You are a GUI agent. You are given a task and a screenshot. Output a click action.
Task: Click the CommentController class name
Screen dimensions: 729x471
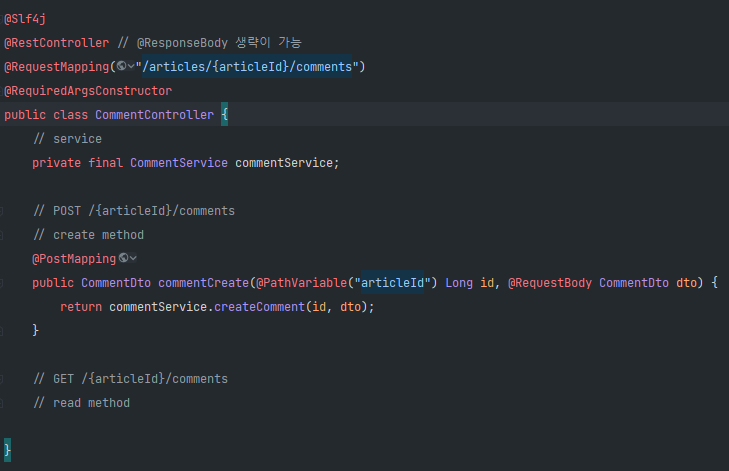(x=154, y=115)
